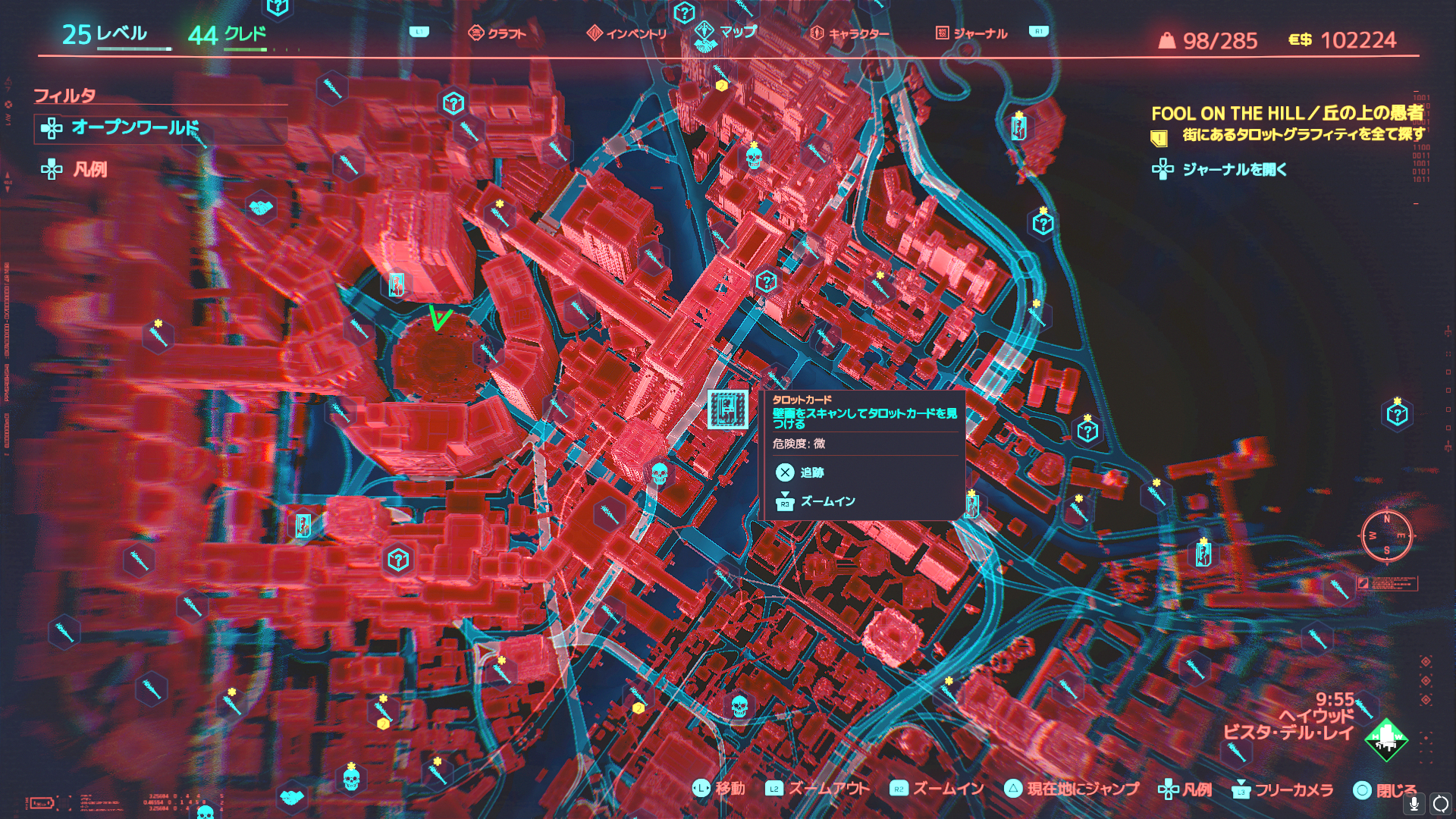Click the eurodollar currency icon
This screenshot has width=1456, height=819.
point(1300,39)
